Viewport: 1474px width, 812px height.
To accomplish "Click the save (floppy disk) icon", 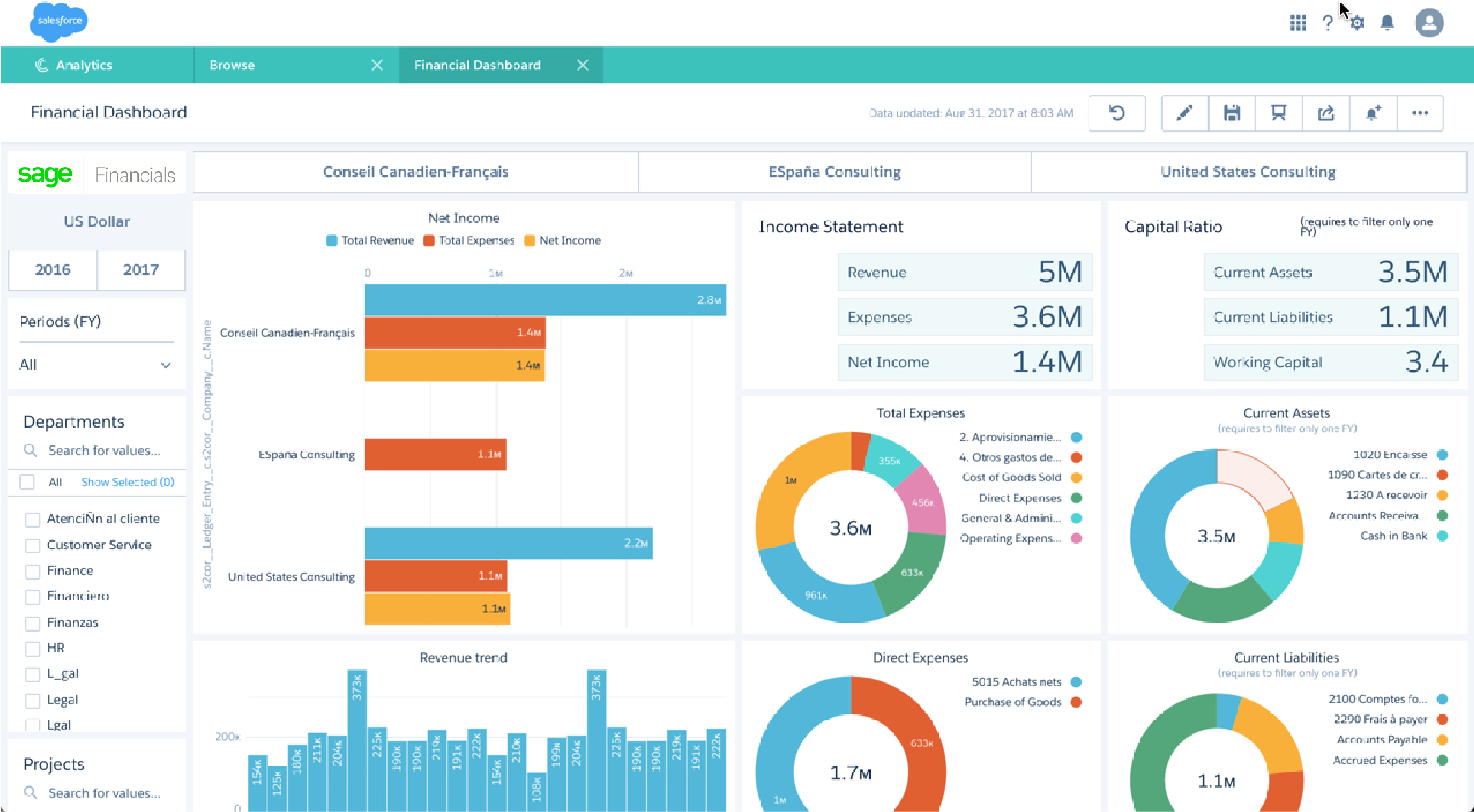I will coord(1231,113).
